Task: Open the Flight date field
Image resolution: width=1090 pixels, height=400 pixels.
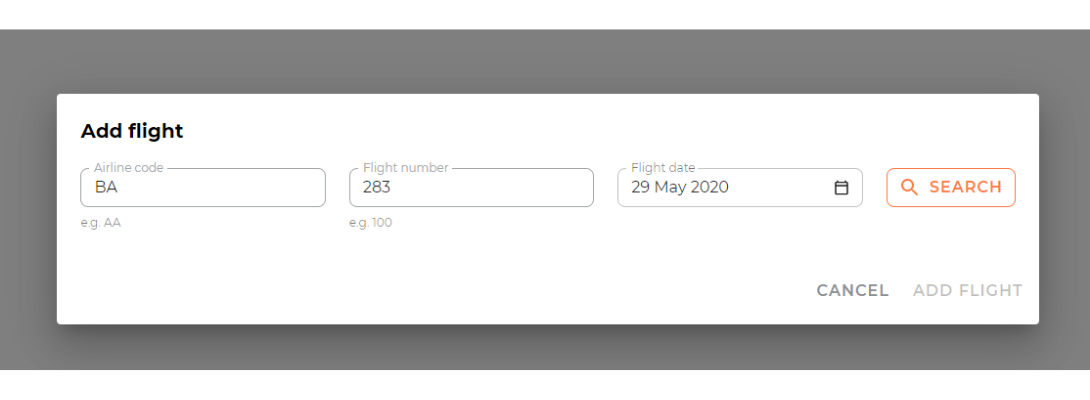Action: (740, 187)
